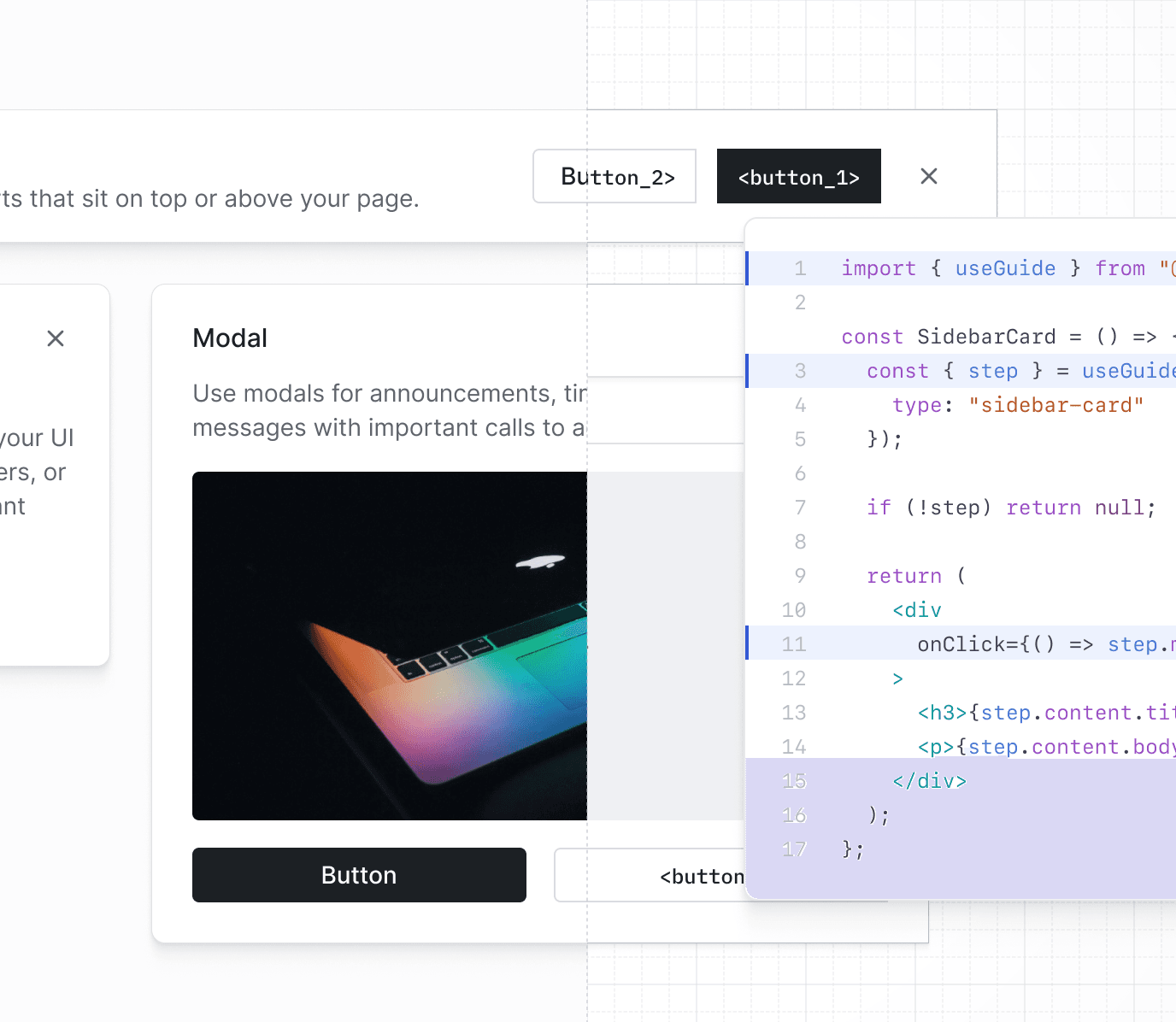The image size is (1176, 1022).
Task: Close the card on the far left
Action: [55, 338]
